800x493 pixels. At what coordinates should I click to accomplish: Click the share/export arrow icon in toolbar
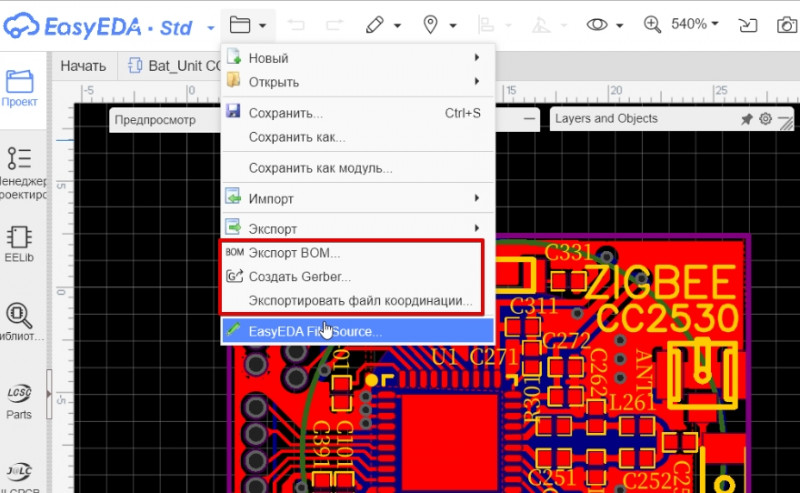[747, 24]
